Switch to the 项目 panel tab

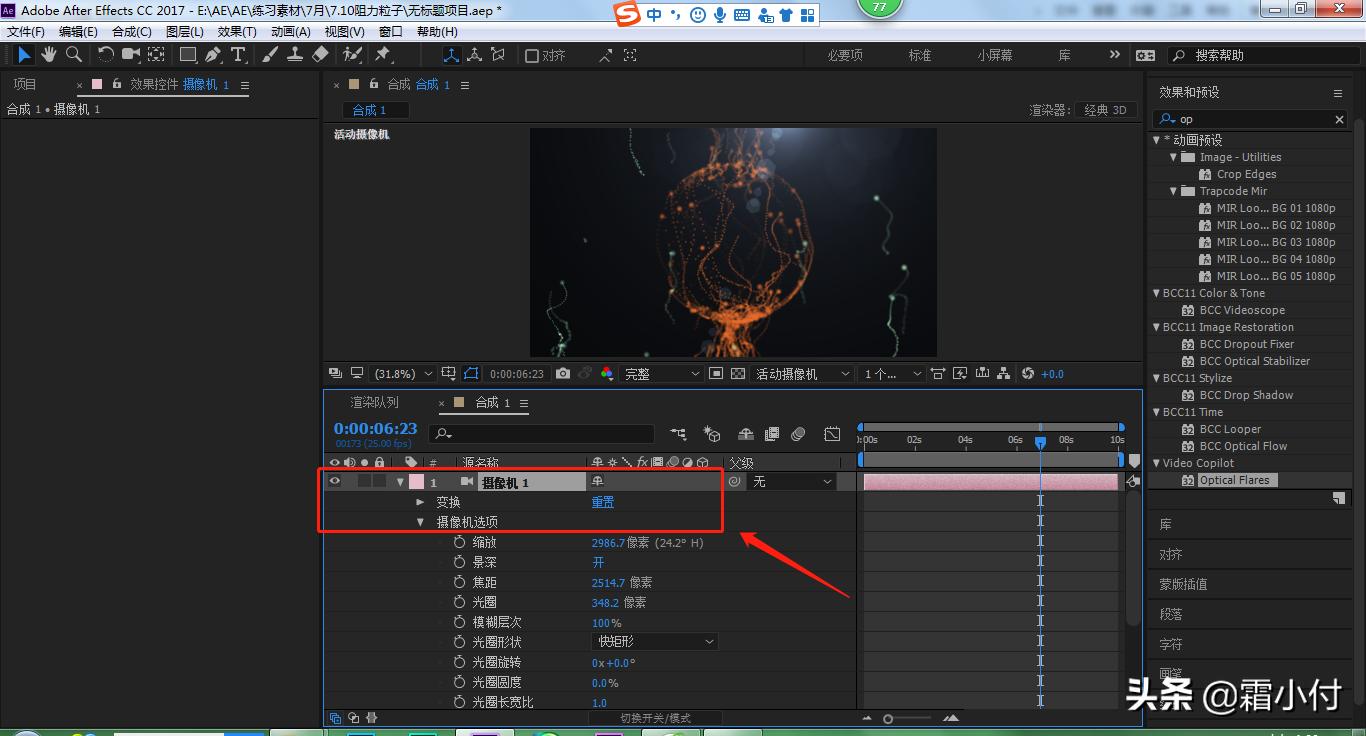coord(25,85)
